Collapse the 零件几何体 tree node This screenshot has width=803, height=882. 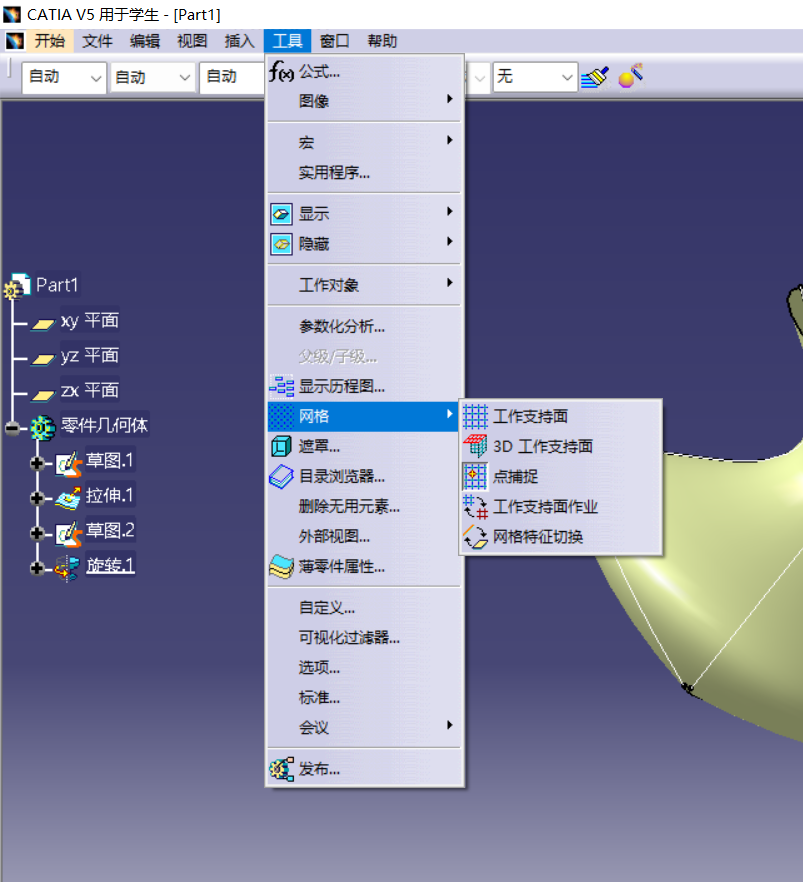[x=12, y=428]
